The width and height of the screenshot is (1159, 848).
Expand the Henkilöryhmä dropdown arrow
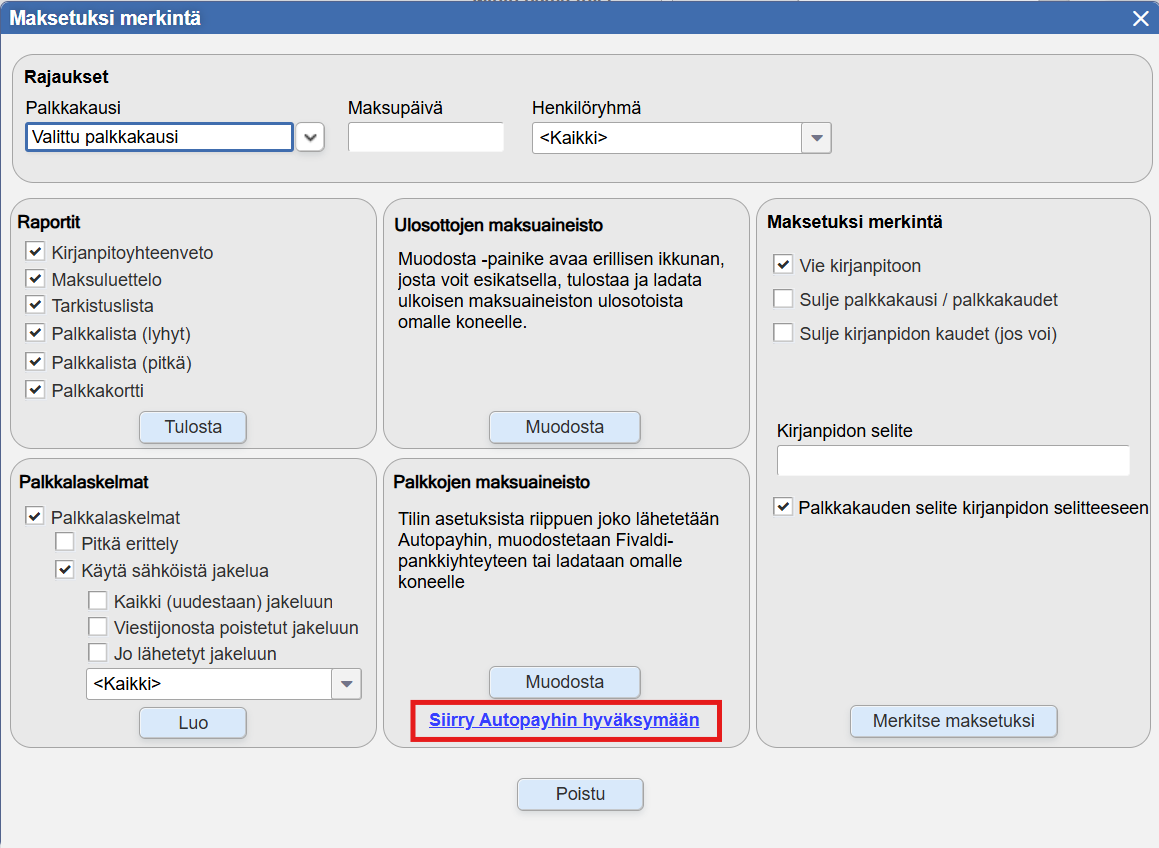tap(816, 138)
